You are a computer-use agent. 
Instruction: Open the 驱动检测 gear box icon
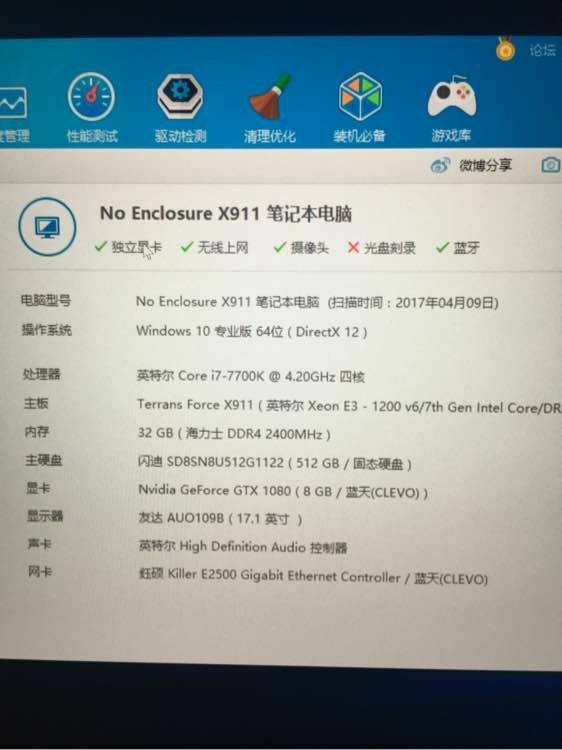click(180, 97)
